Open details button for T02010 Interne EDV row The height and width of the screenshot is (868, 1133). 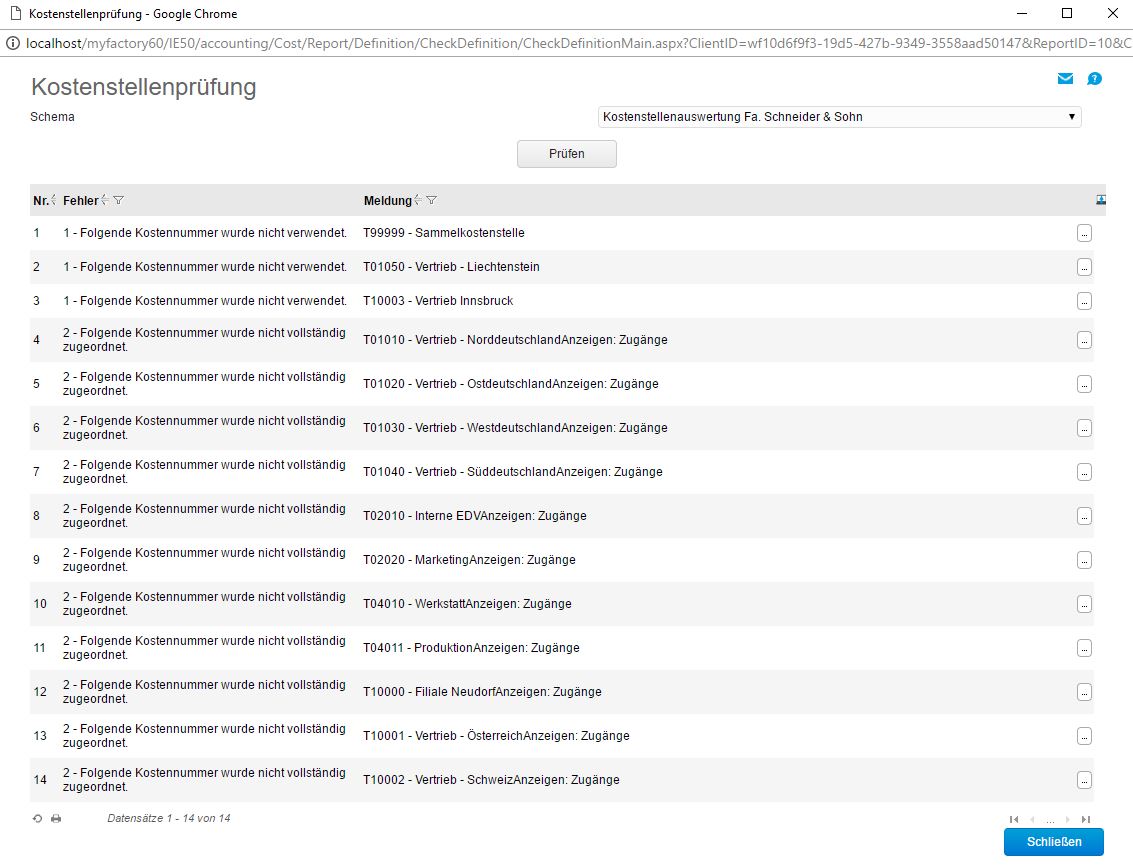click(1084, 516)
